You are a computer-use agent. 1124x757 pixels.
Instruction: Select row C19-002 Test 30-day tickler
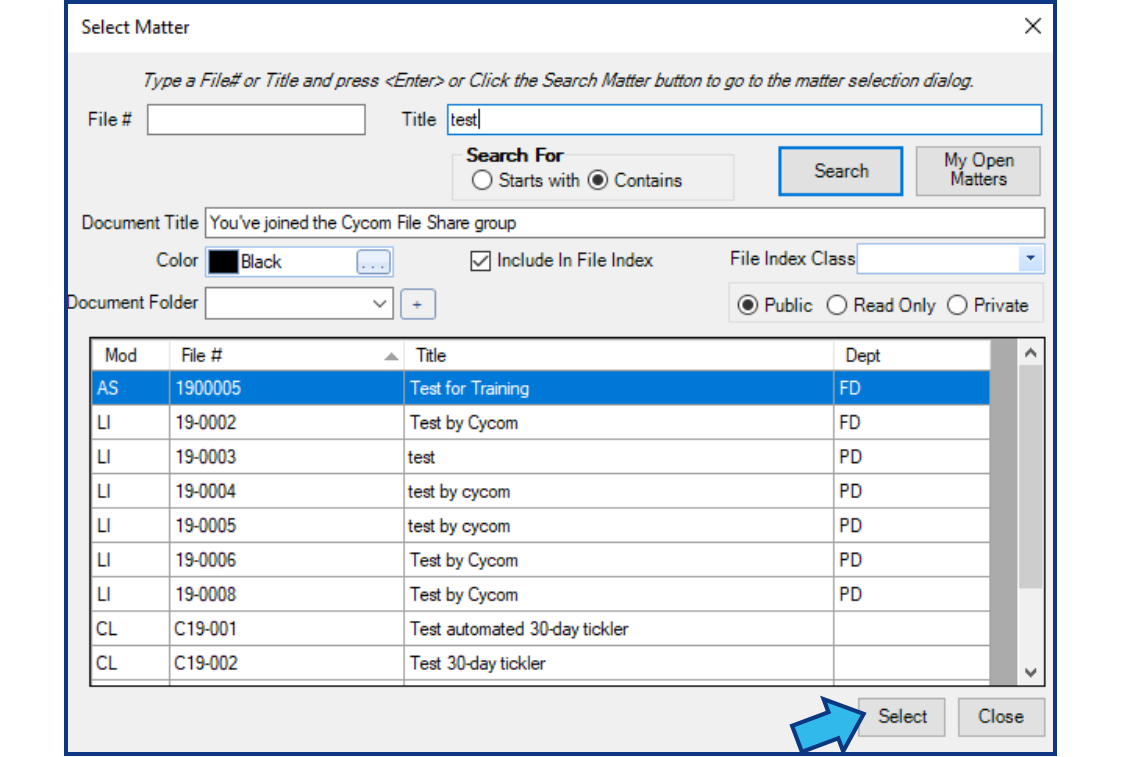(540, 664)
